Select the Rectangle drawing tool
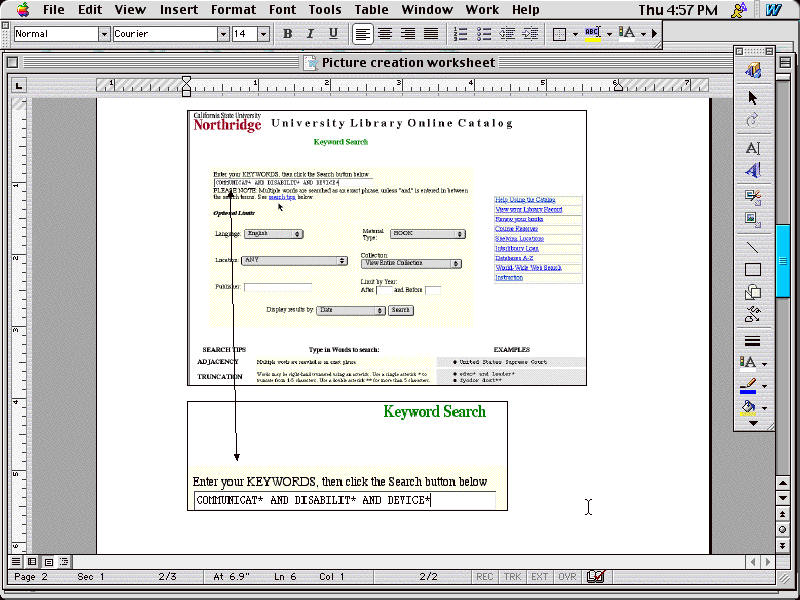Viewport: 800px width, 600px height. (x=753, y=269)
